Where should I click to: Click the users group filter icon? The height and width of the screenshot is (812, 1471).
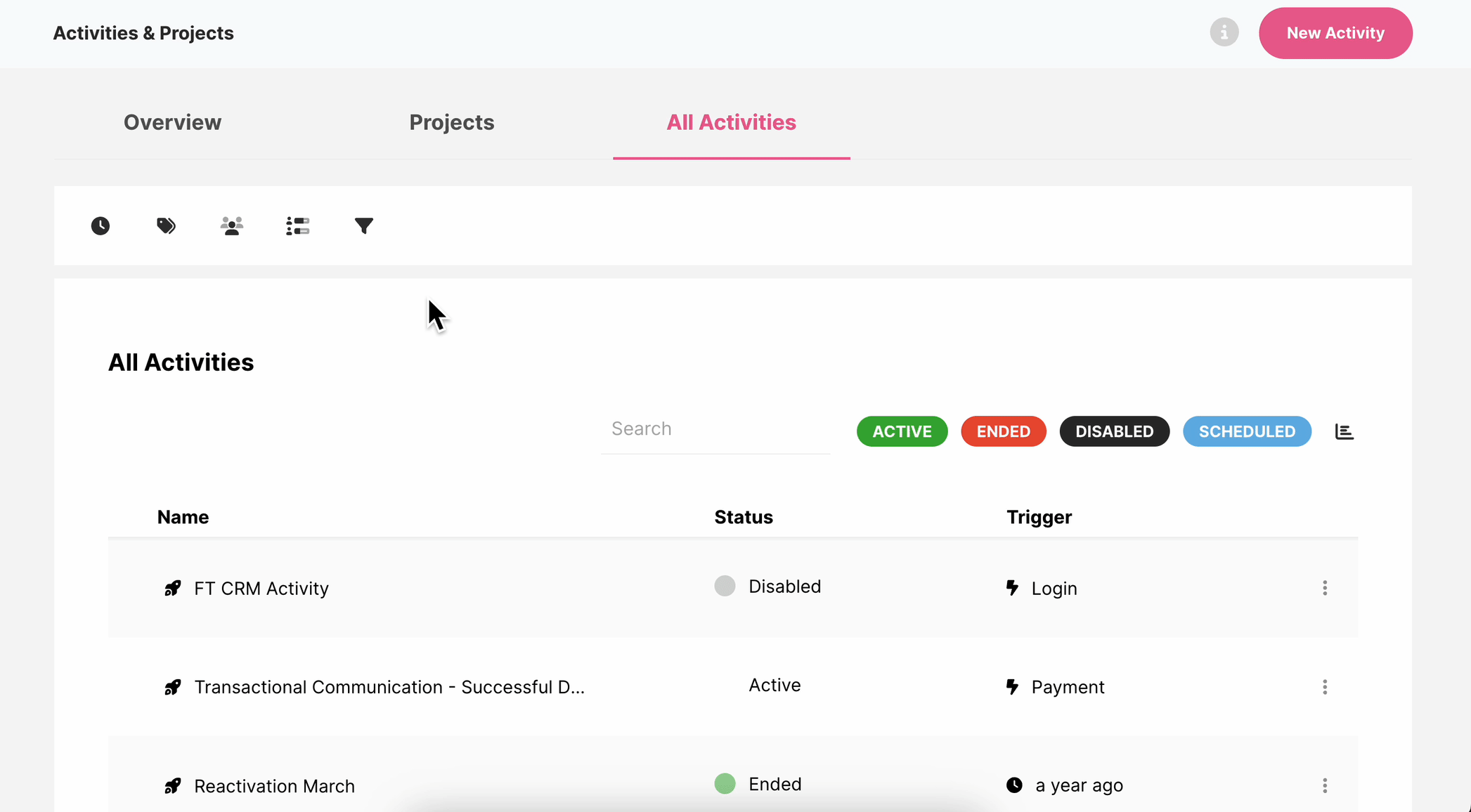pyautogui.click(x=231, y=225)
